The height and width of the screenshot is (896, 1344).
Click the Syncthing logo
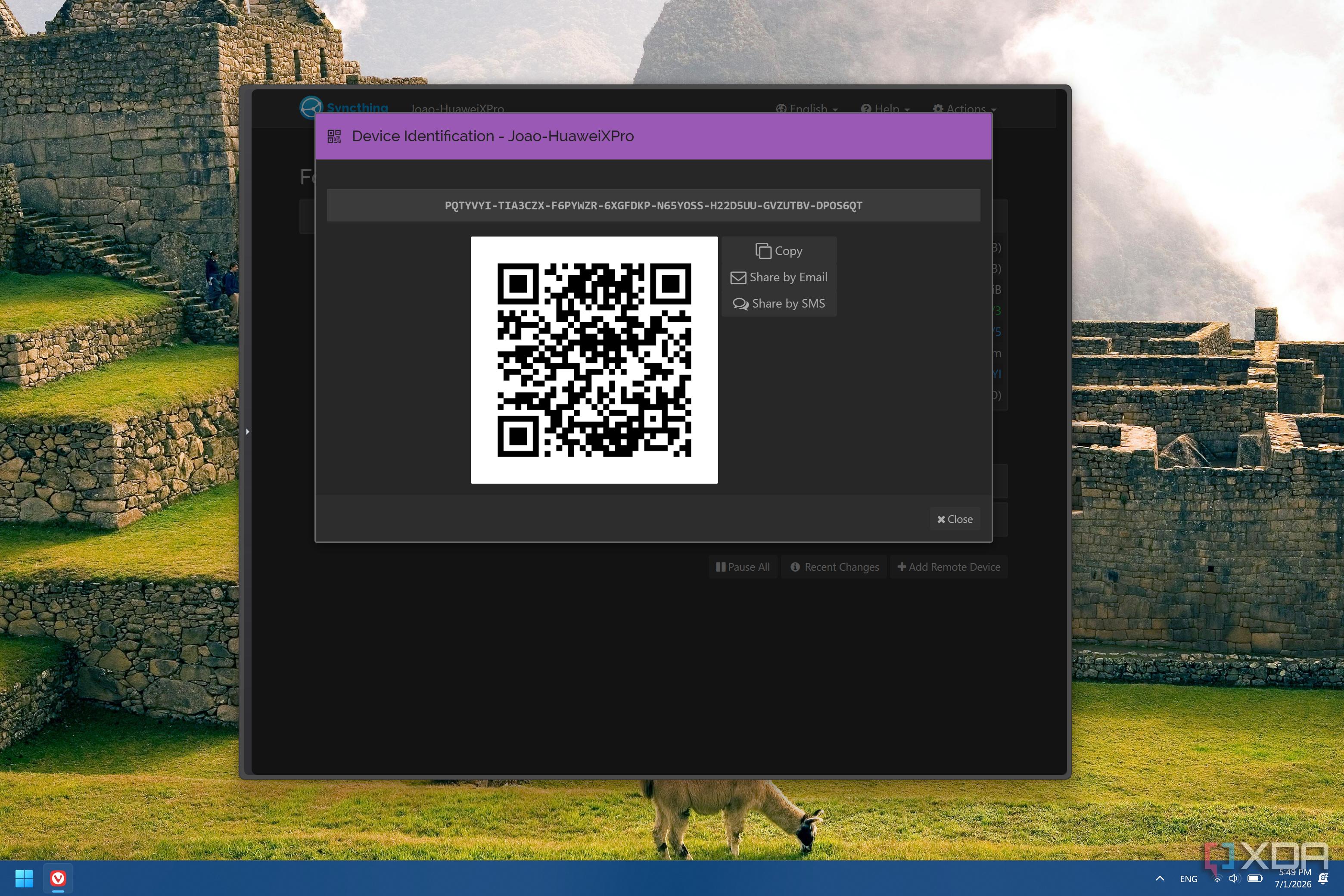(344, 107)
